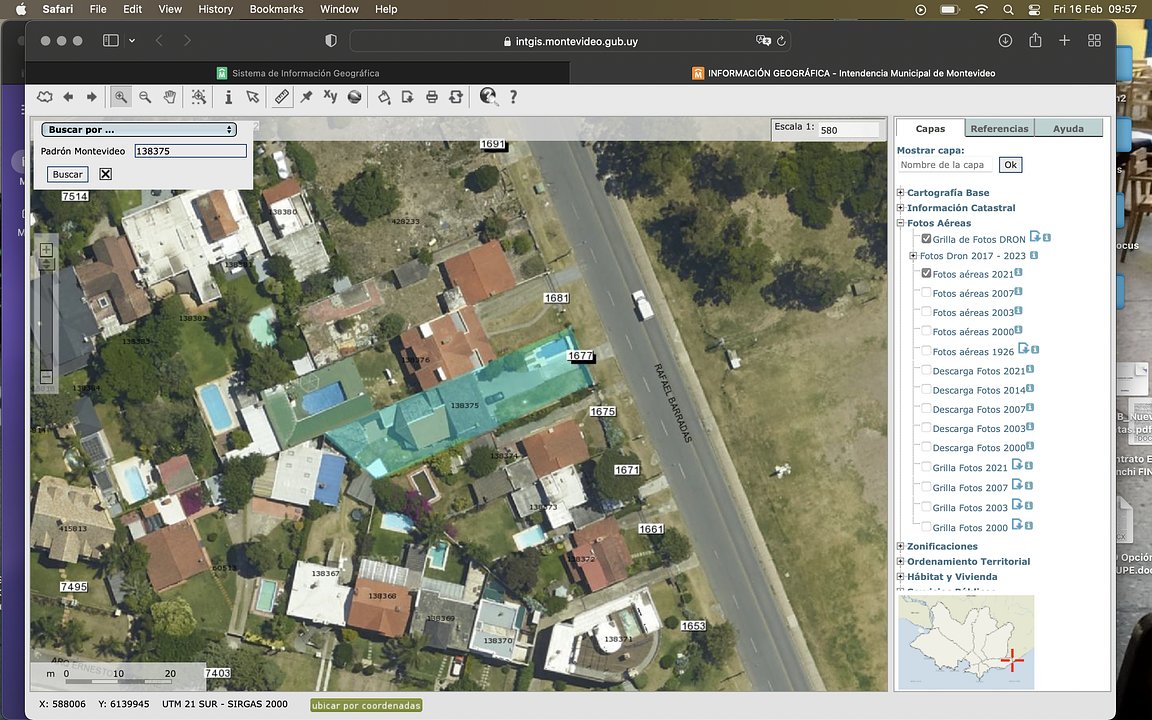Viewport: 1152px width, 720px height.
Task: Collapse the Fotos Aéreas layer group
Action: 901,224
